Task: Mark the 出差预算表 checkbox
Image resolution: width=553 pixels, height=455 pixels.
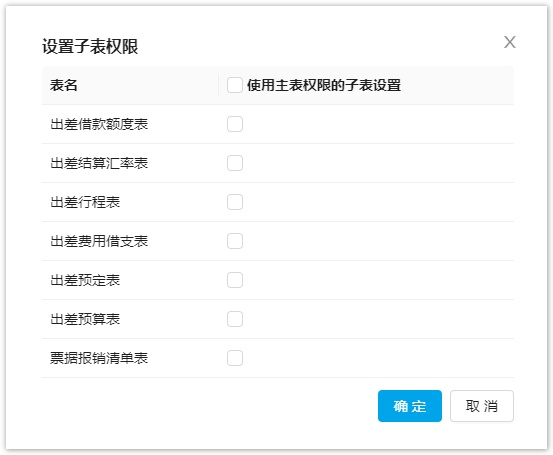Action: click(235, 319)
